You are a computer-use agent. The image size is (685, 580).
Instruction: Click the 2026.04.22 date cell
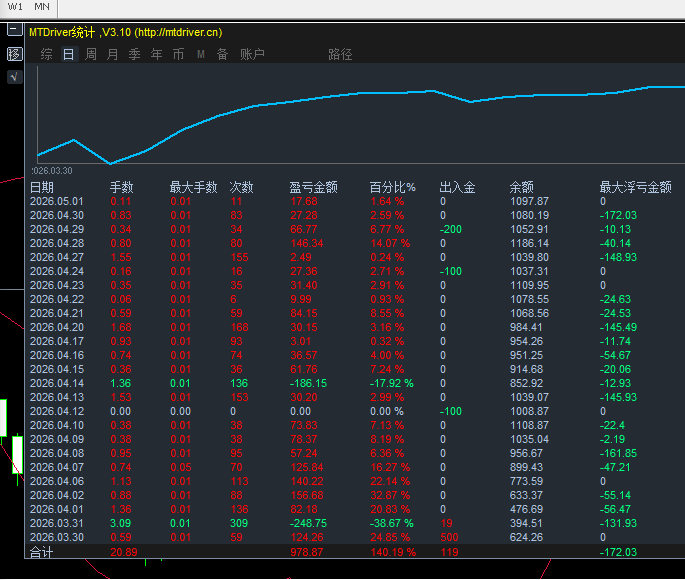[56, 299]
